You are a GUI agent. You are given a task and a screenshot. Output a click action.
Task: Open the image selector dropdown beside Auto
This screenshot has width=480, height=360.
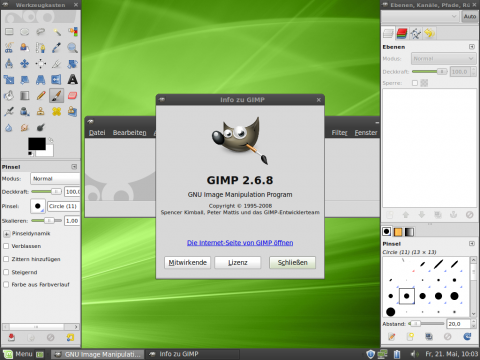coord(420,16)
